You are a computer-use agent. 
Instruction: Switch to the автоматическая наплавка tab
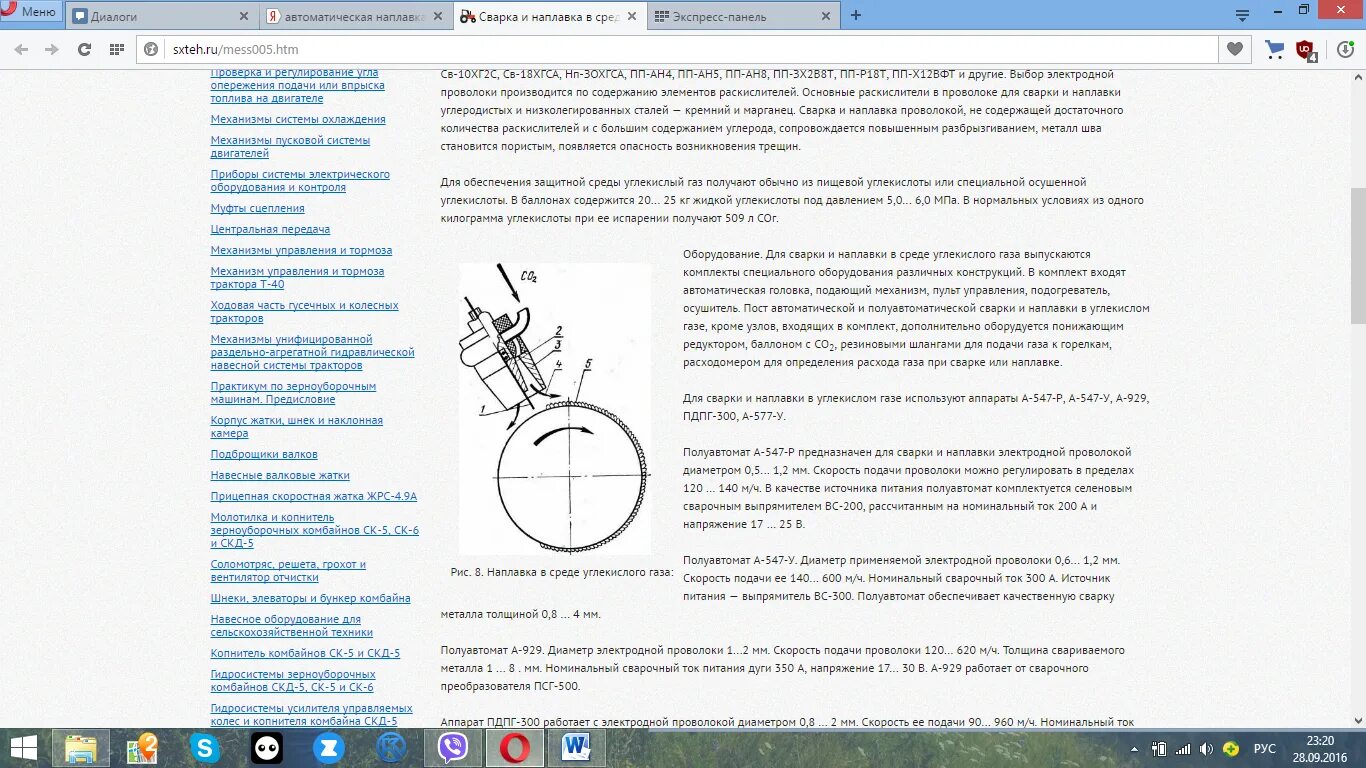pos(356,16)
